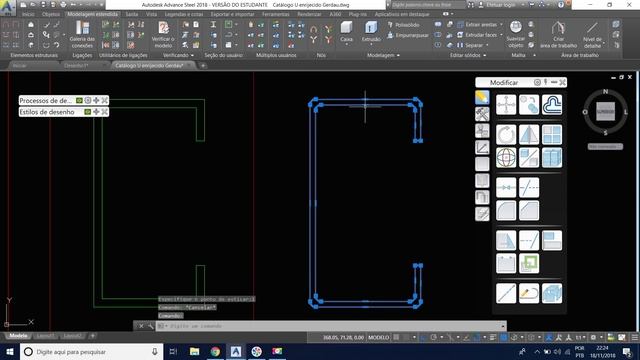
Task: Click the Caixa solid box tool
Action: click(x=346, y=28)
